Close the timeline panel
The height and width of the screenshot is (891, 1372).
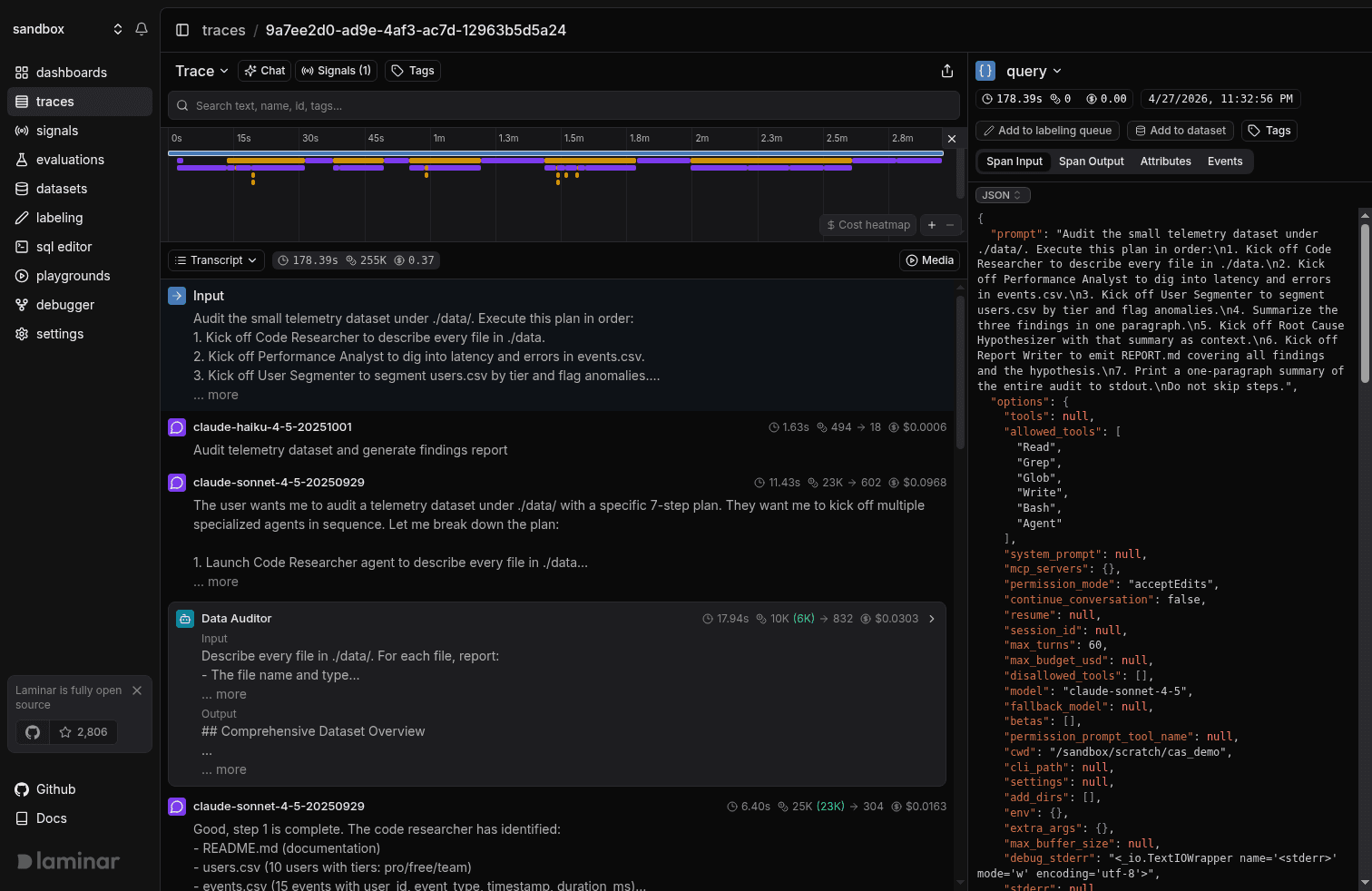pyautogui.click(x=951, y=139)
